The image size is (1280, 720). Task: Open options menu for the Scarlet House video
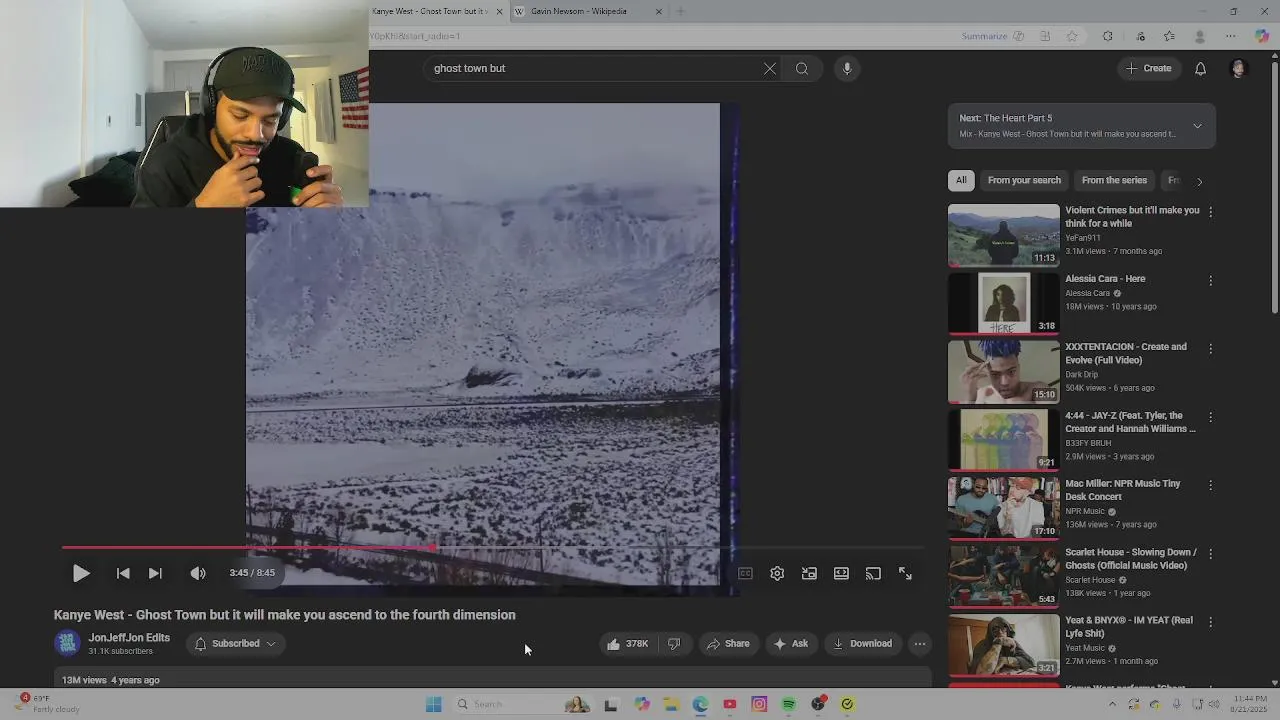pos(1210,553)
